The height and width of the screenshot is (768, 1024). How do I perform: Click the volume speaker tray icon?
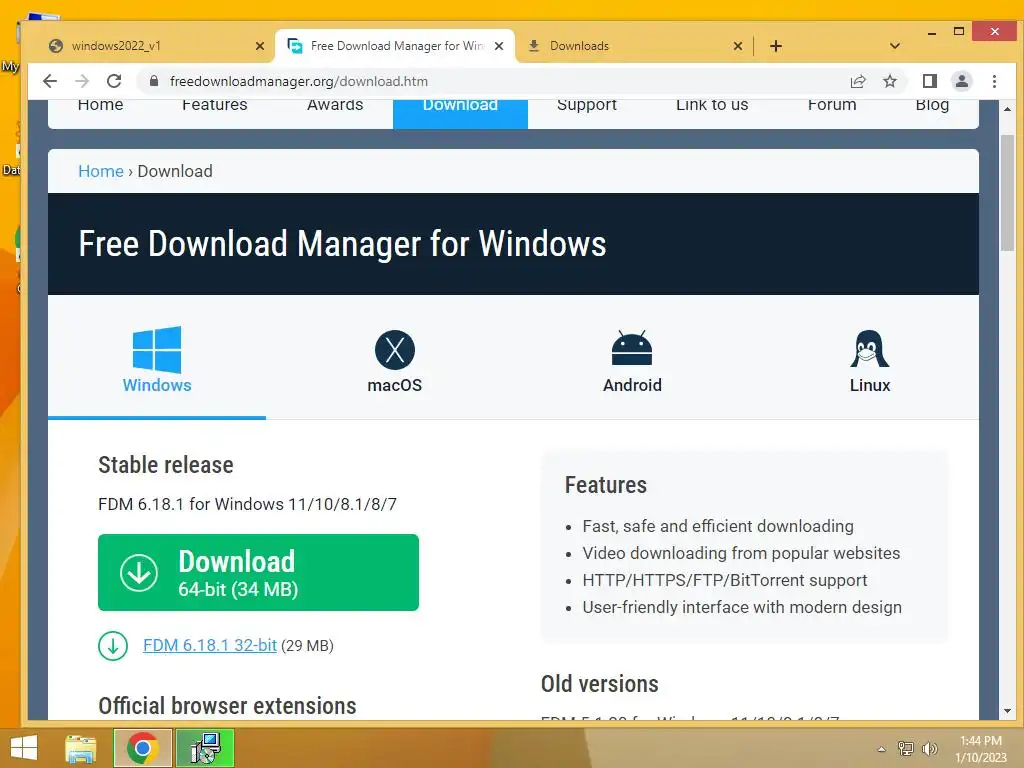click(x=929, y=749)
